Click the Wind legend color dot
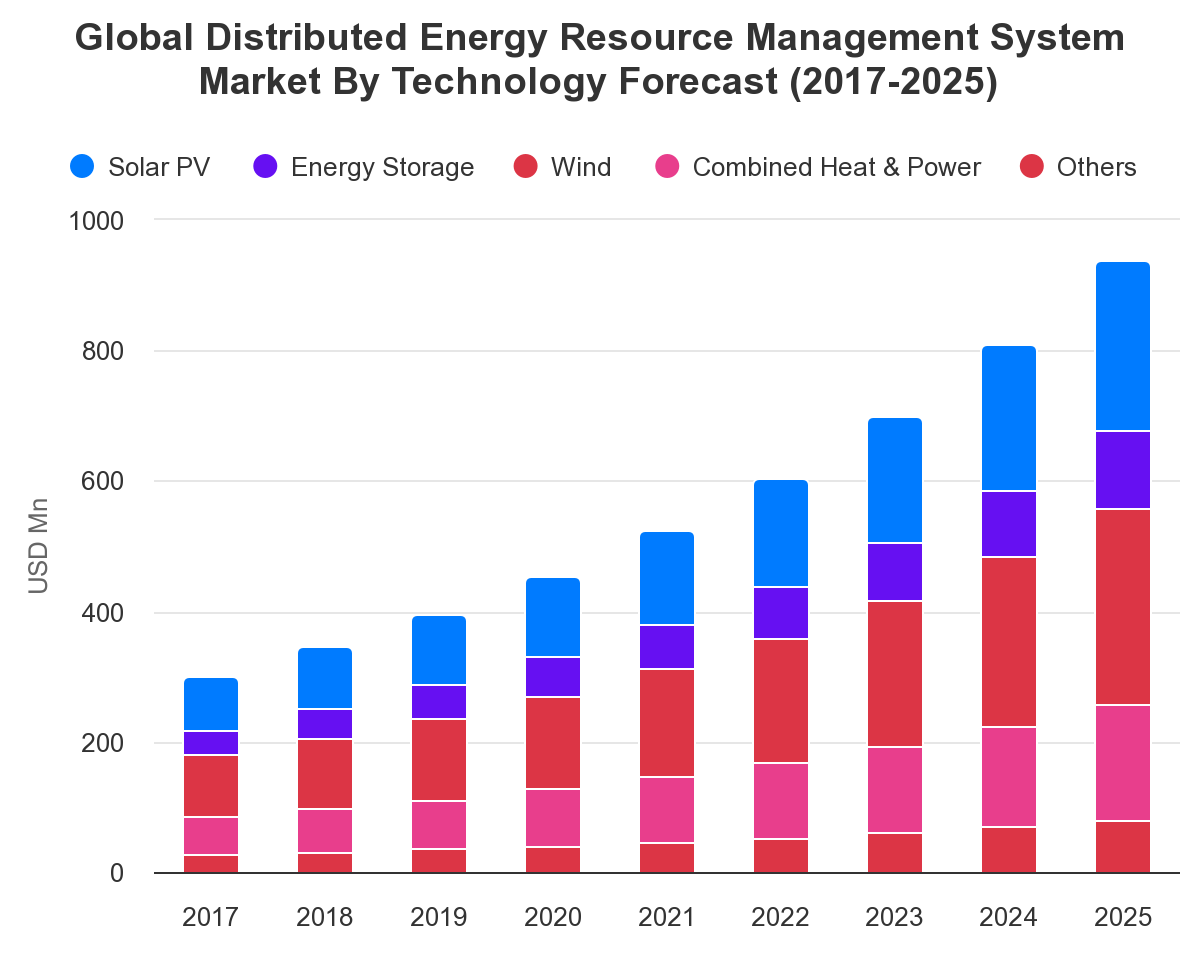1200x960 pixels. pos(525,167)
